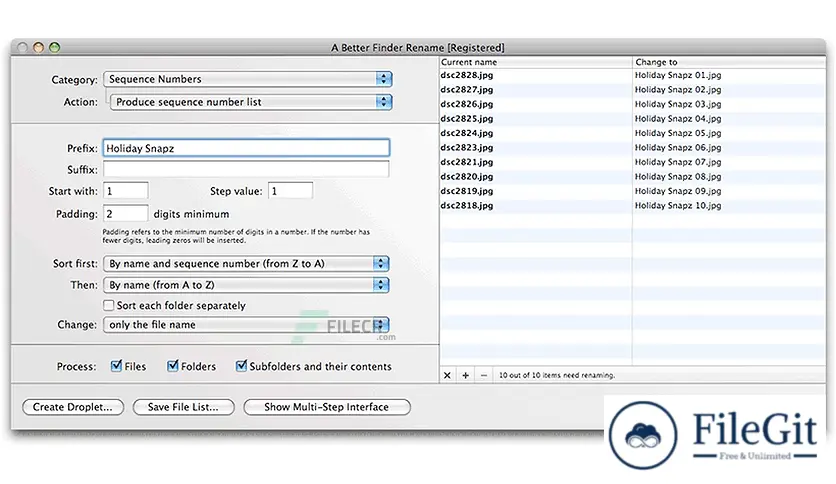Click into the empty Suffix field

coord(246,170)
